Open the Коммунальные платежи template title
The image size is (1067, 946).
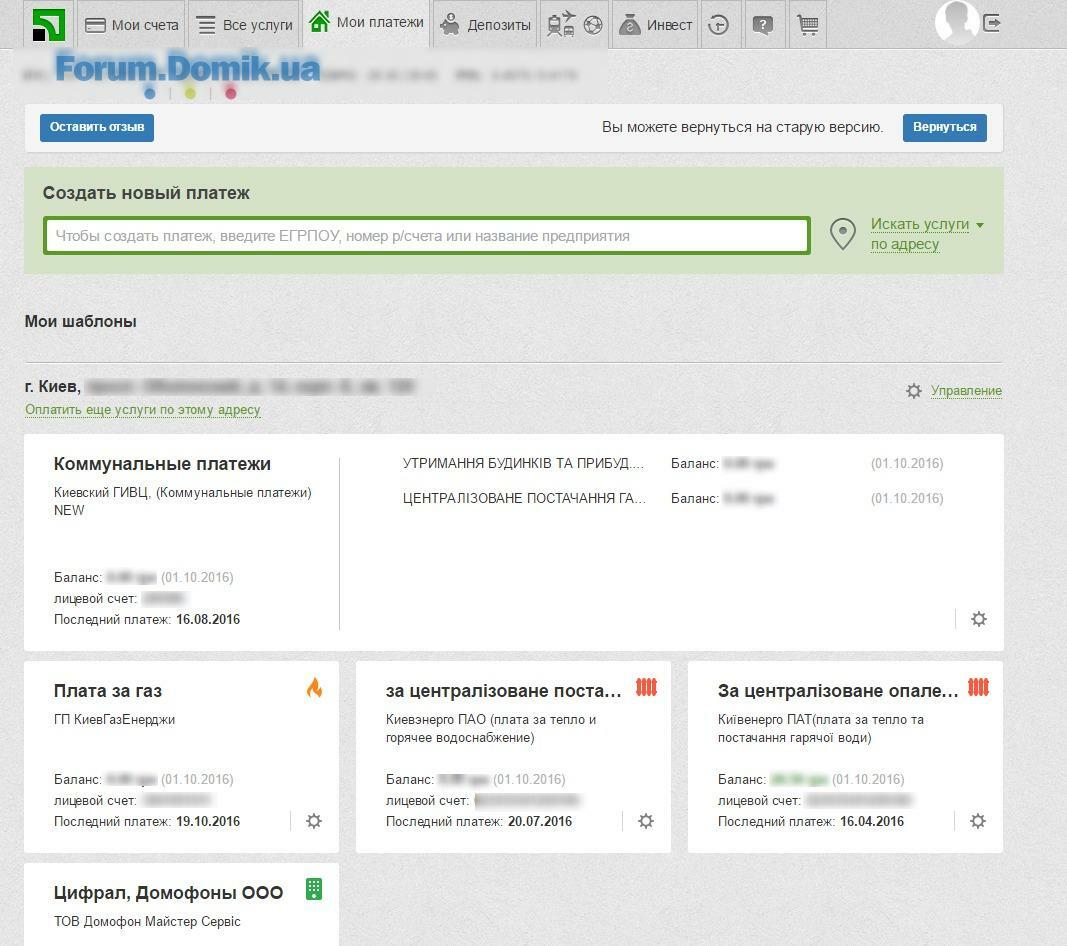click(x=162, y=464)
